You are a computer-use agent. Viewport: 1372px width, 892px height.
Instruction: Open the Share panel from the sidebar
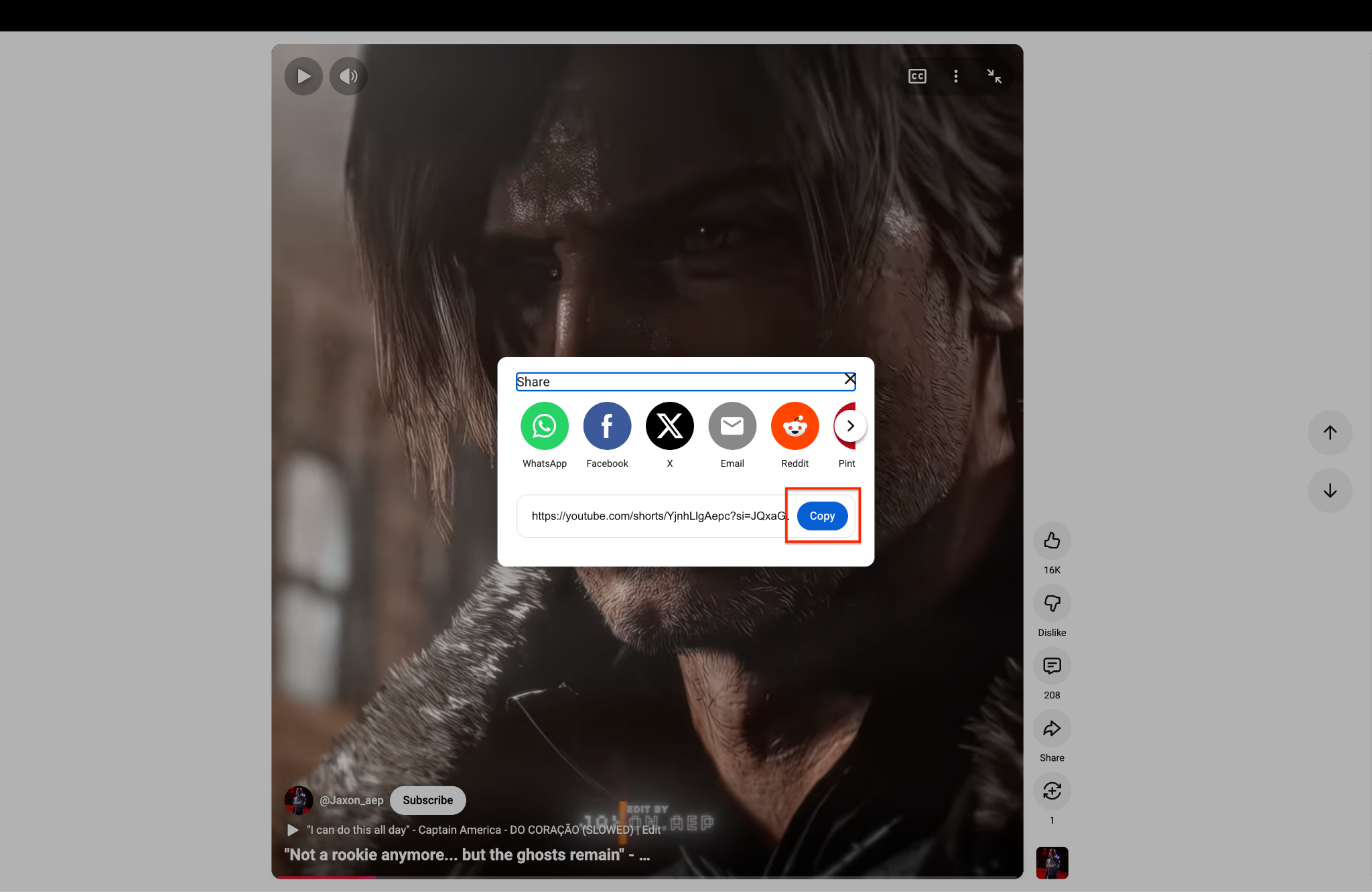(x=1051, y=729)
